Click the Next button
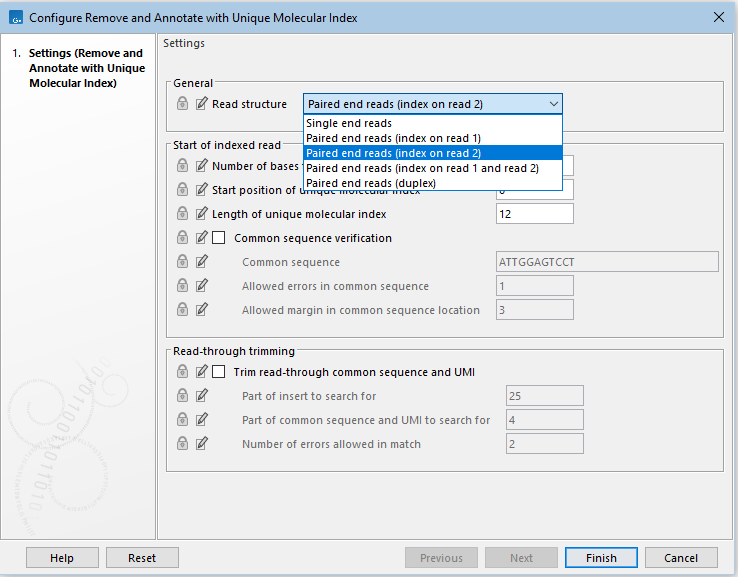 click(x=521, y=558)
